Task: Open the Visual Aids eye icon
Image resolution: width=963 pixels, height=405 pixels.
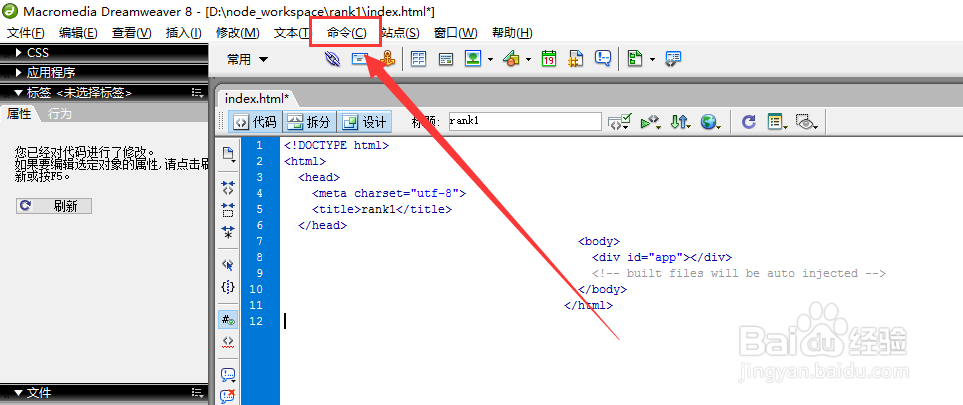Action: [x=807, y=122]
